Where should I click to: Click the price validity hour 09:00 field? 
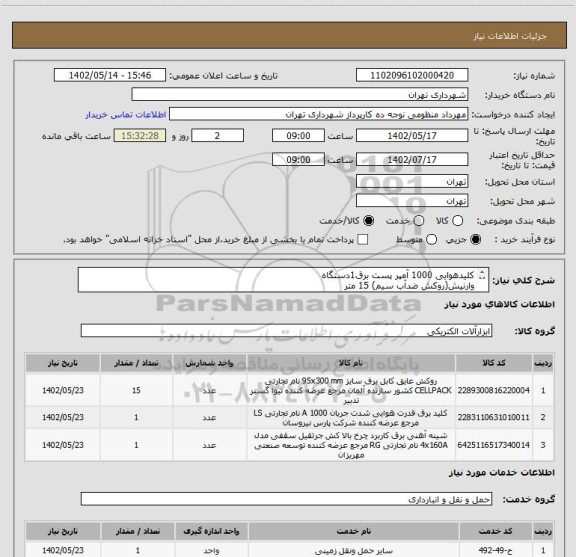(x=298, y=159)
